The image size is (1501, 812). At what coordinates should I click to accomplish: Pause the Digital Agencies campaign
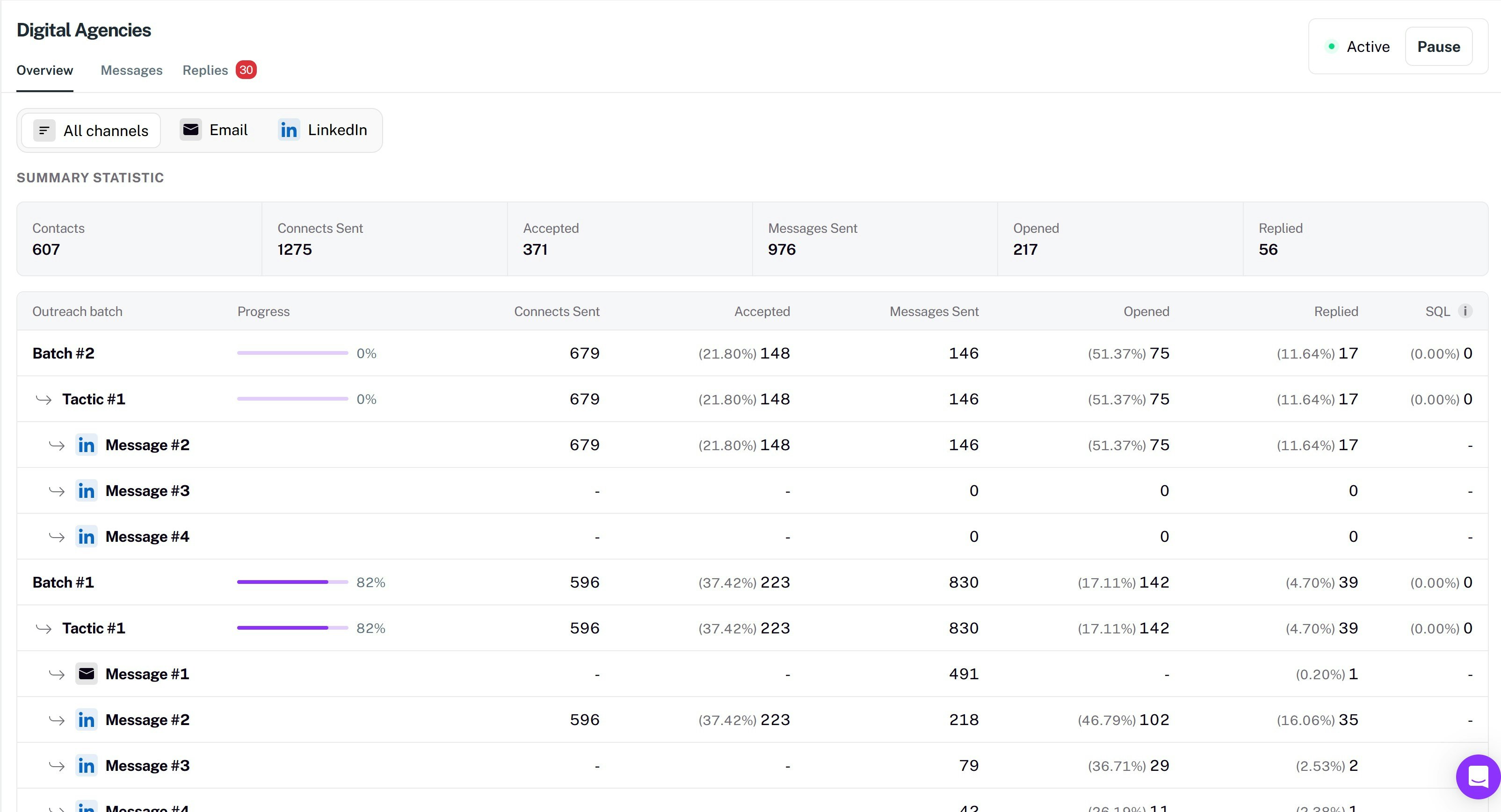point(1438,47)
